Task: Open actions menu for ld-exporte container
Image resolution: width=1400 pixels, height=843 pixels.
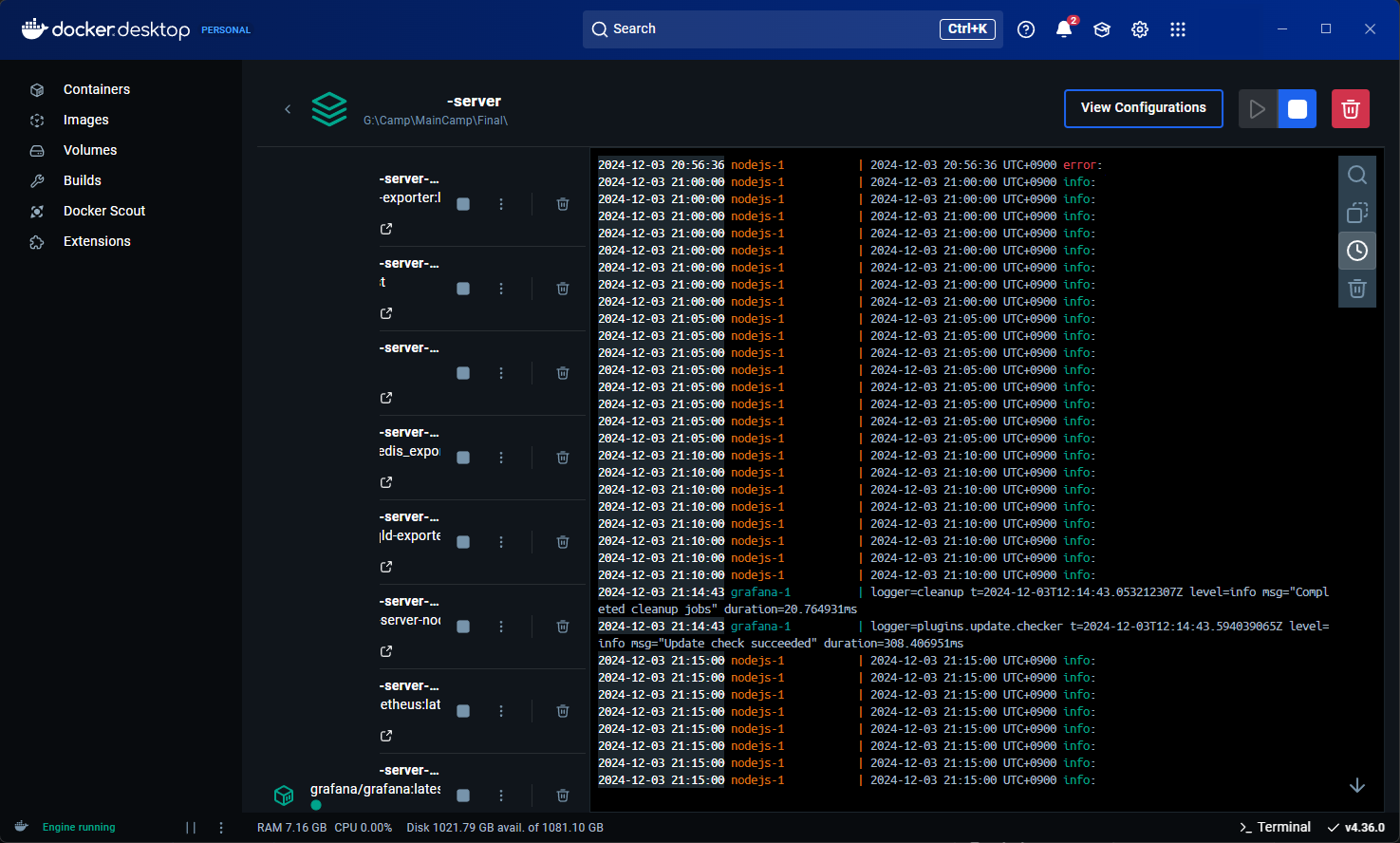Action: tap(501, 542)
